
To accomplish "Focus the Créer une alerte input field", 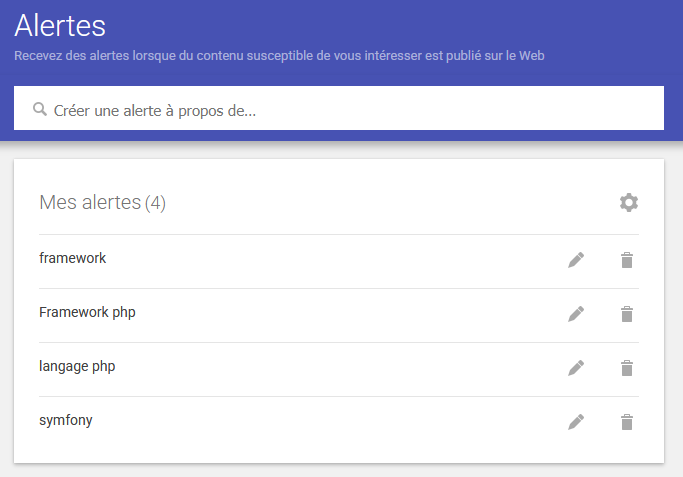I will [339, 108].
